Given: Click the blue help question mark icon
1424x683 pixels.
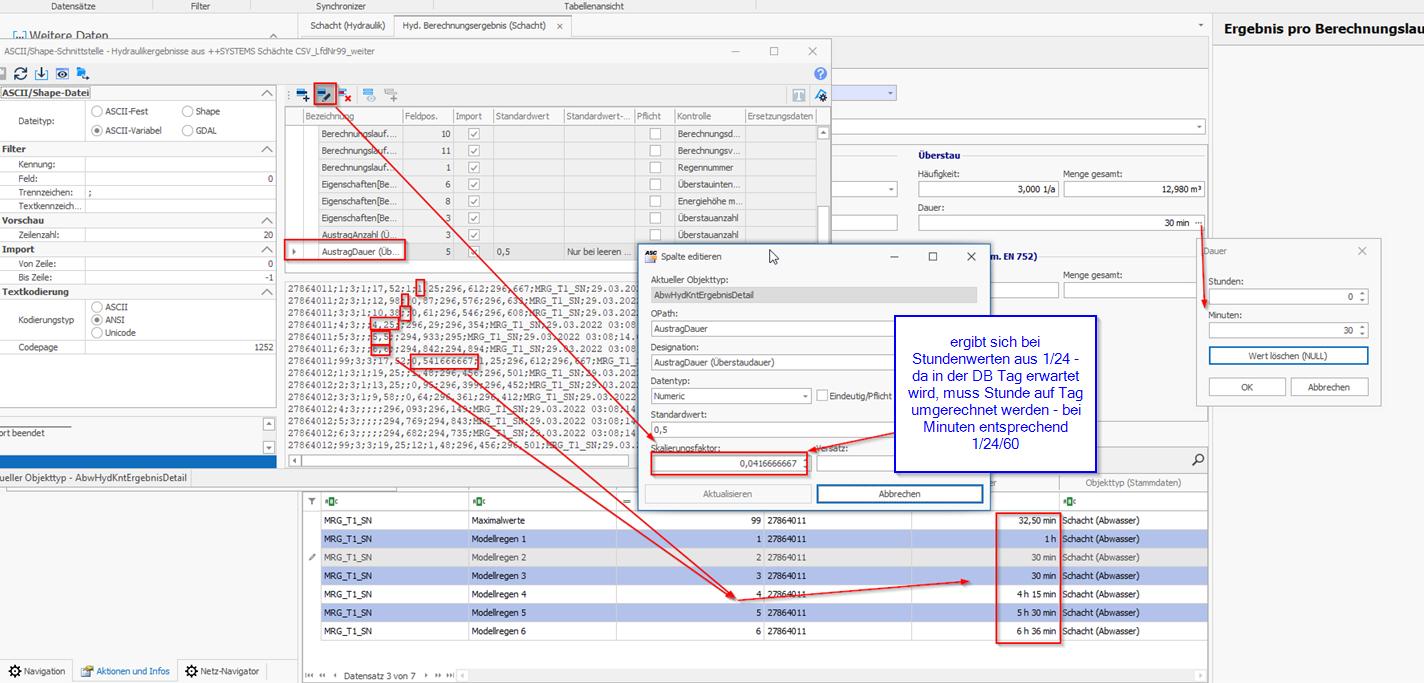Looking at the screenshot, I should point(820,73).
